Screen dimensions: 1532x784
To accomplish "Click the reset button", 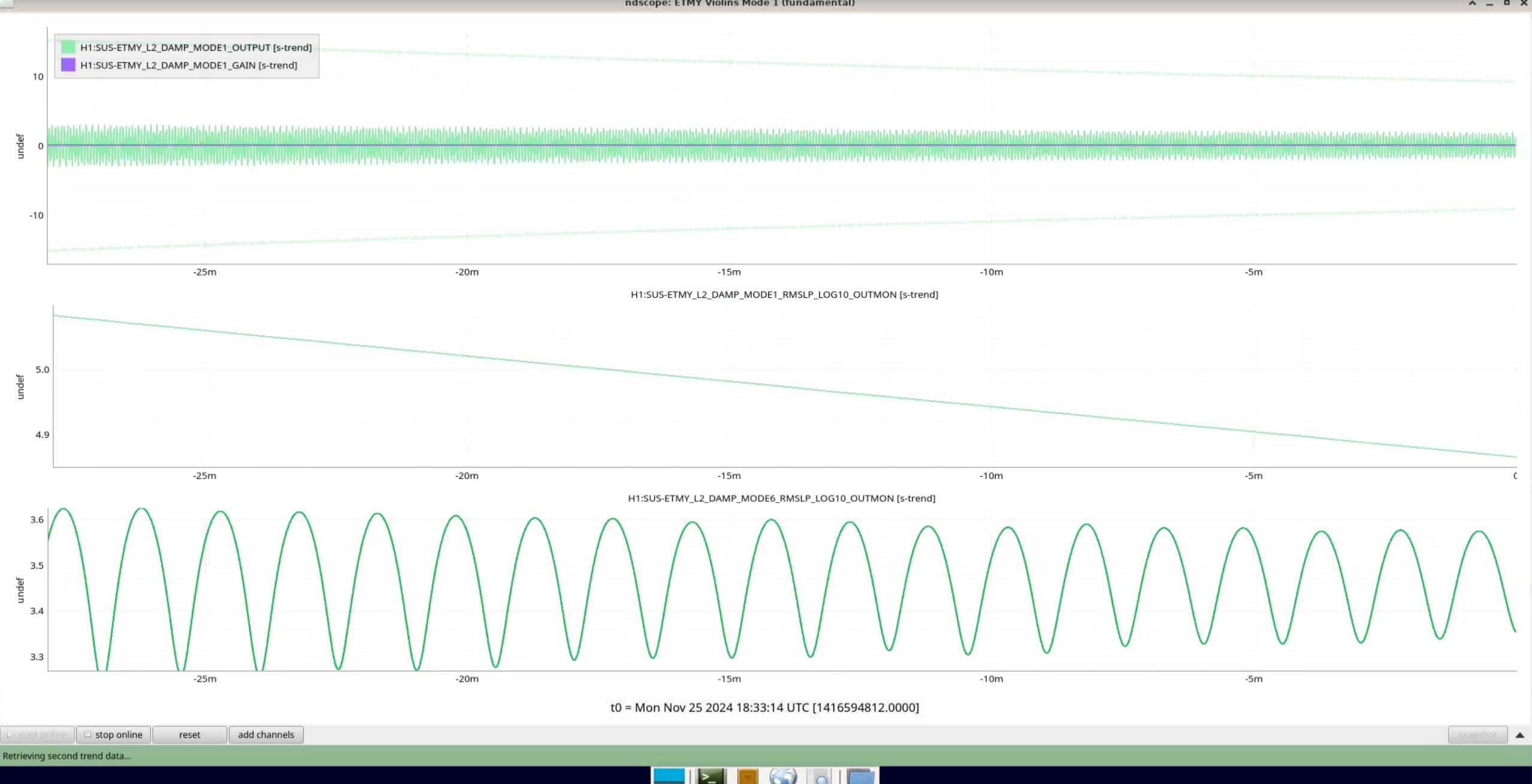I will point(189,734).
